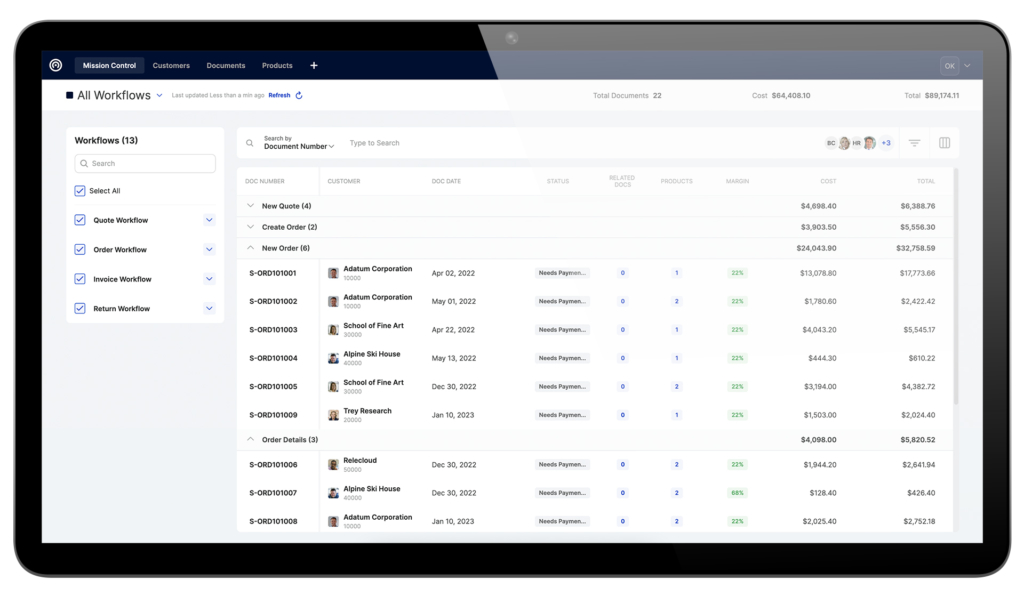Click Needs Payment status for S-ORD101007
This screenshot has height=596, width=1024.
[562, 493]
